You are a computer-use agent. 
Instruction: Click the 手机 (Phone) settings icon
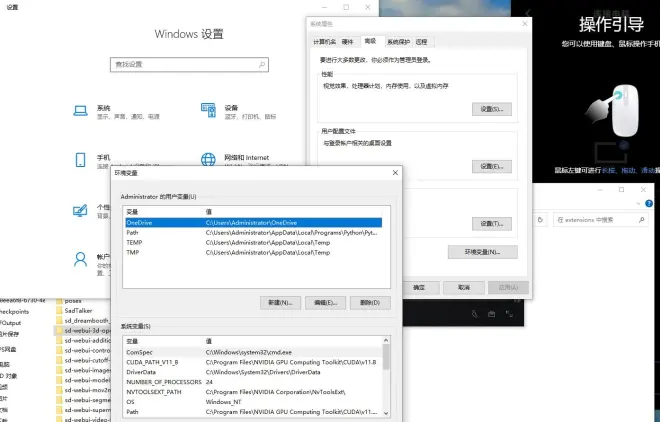(x=80, y=160)
